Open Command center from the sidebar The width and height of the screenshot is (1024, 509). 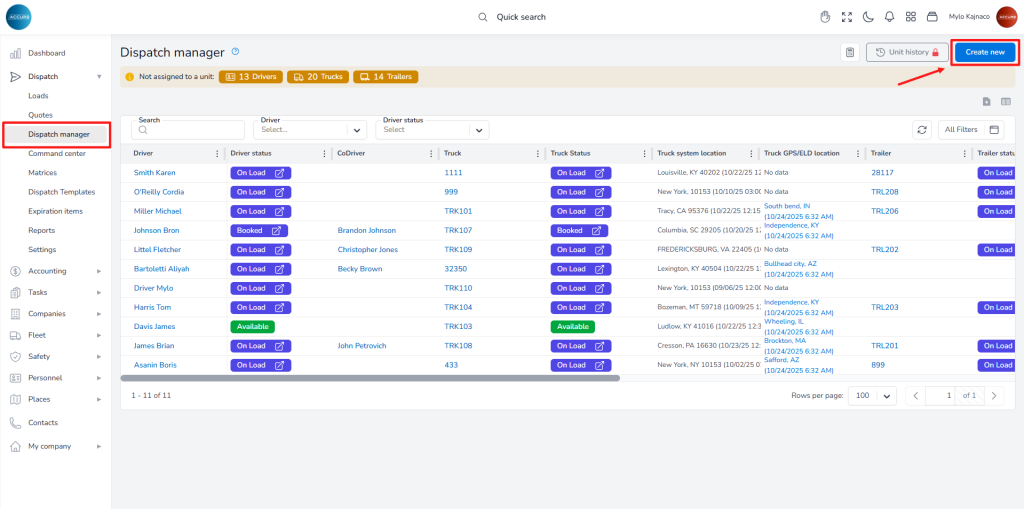[57, 153]
